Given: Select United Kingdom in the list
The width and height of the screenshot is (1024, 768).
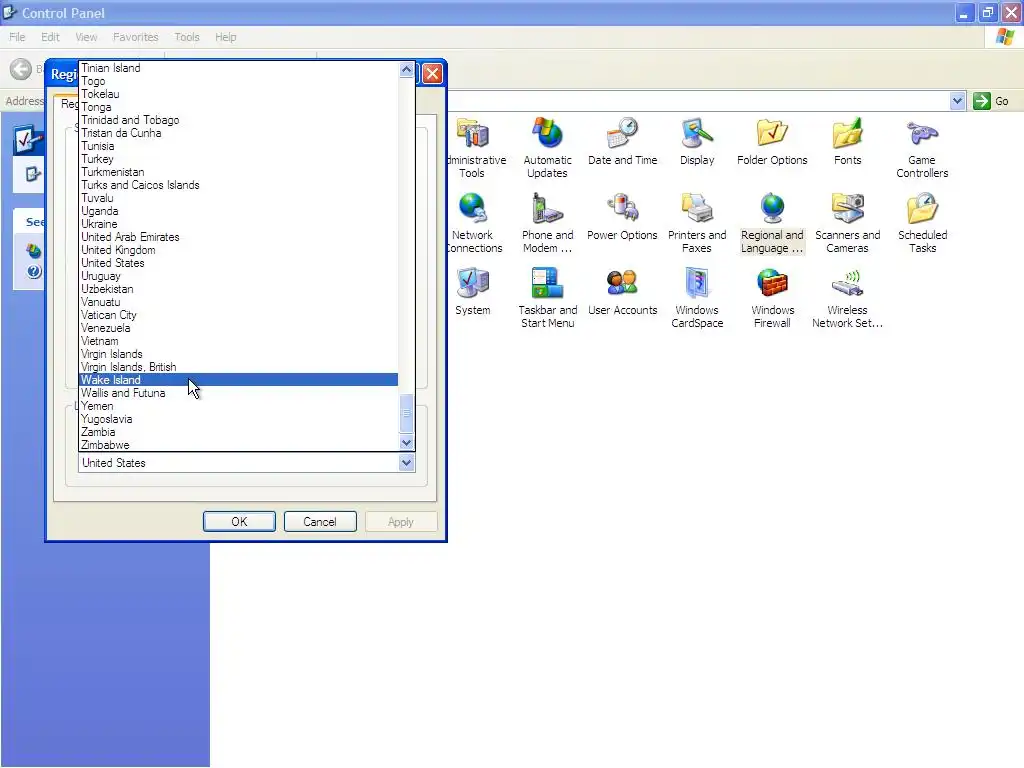Looking at the screenshot, I should tap(238, 250).
